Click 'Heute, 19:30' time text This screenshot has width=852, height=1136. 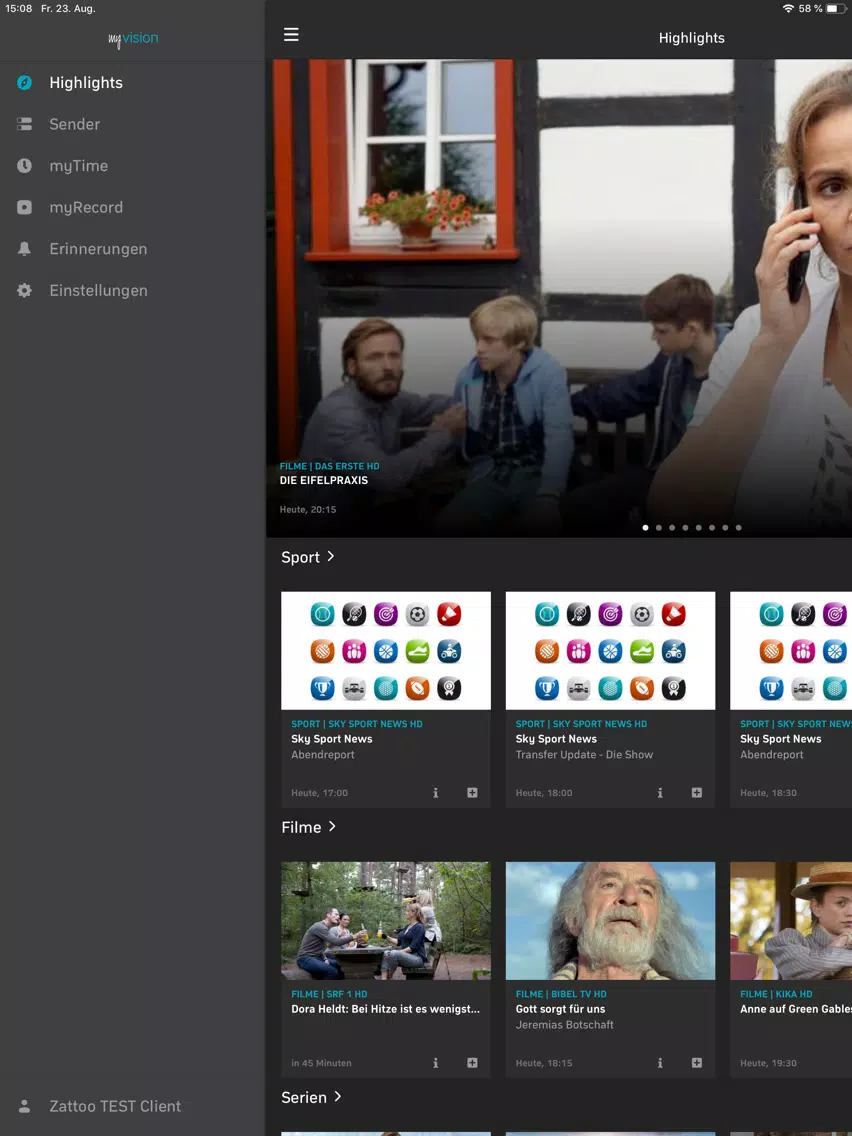(769, 1063)
